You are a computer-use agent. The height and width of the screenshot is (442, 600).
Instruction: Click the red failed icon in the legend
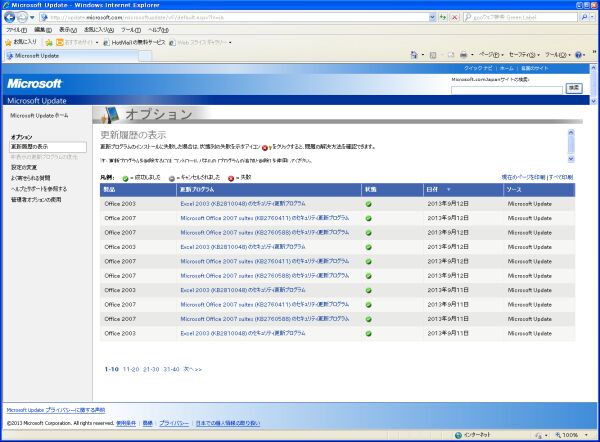(x=232, y=176)
